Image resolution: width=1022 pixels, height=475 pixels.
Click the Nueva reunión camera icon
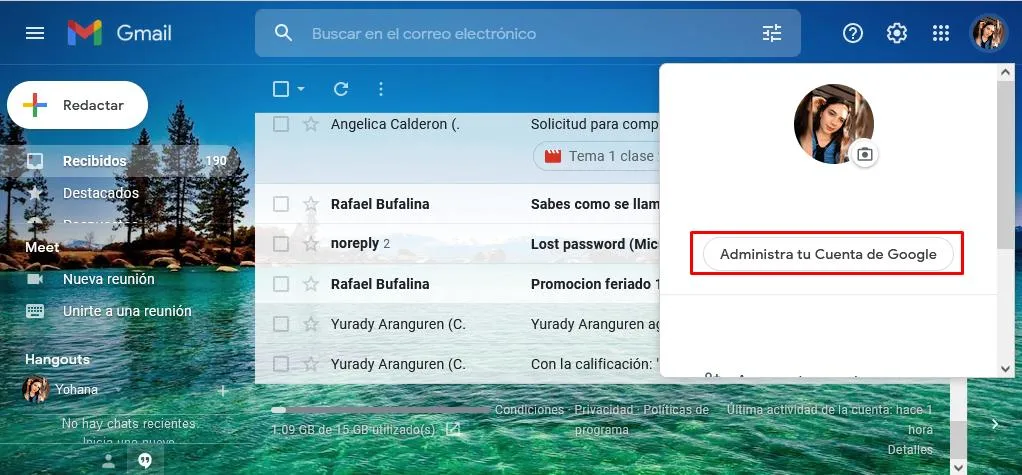click(x=35, y=279)
